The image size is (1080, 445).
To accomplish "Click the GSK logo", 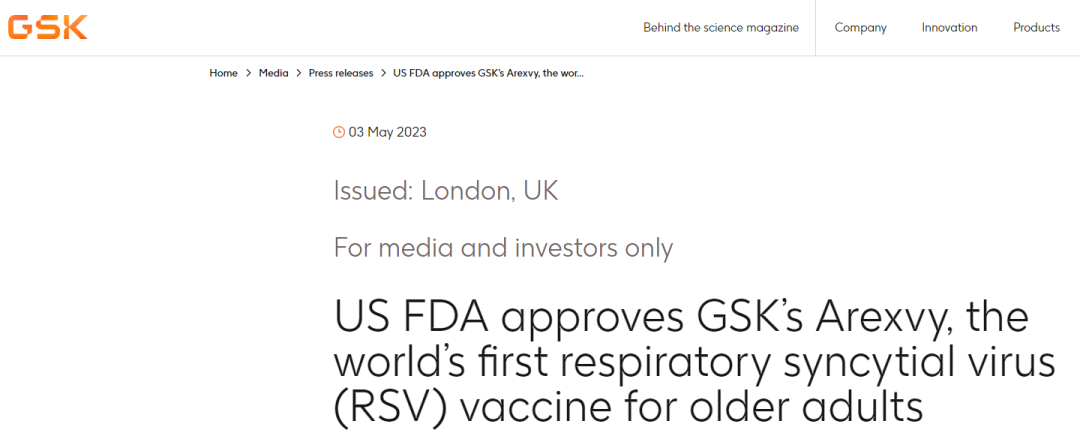I will (47, 27).
